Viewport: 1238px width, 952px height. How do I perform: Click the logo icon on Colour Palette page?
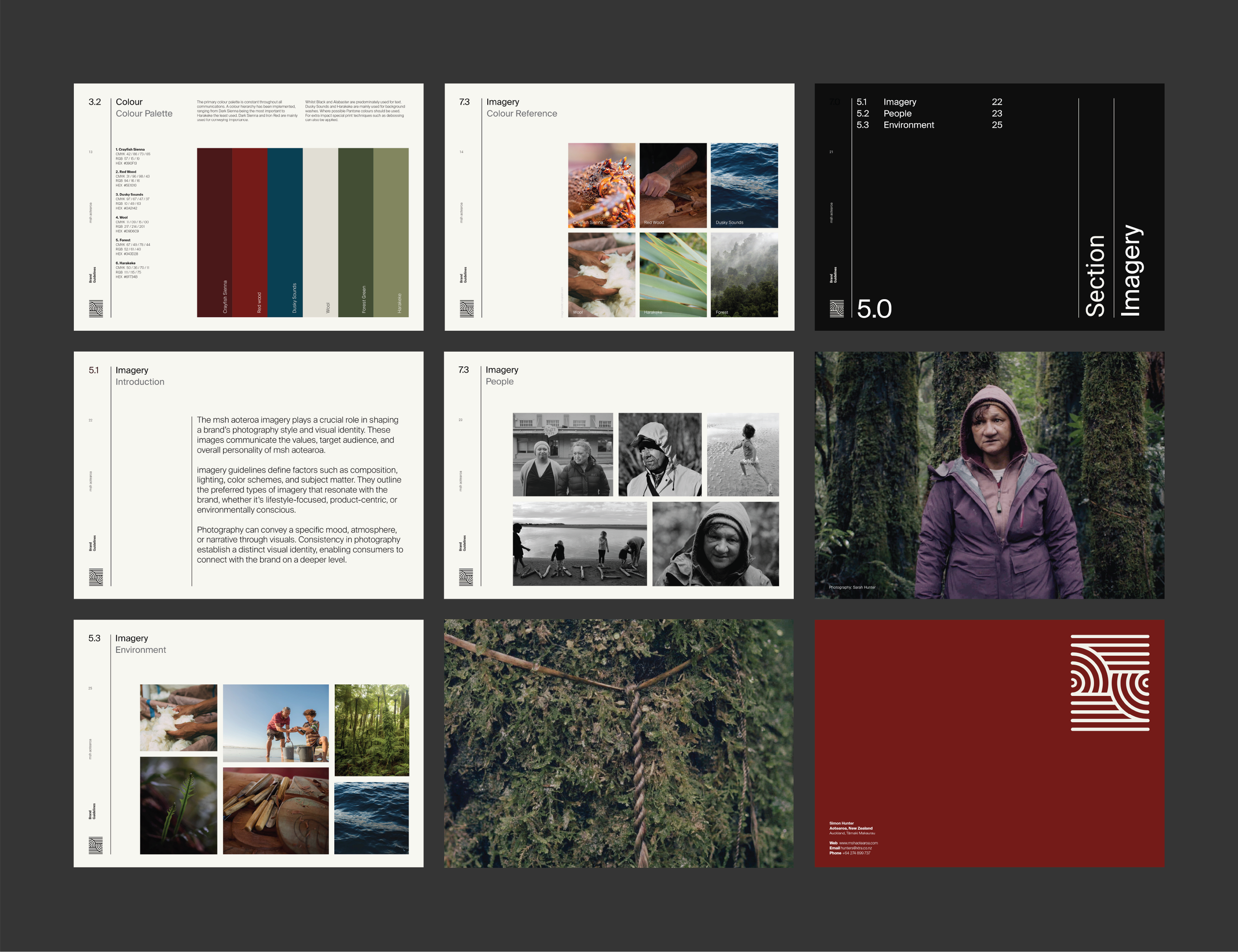96,308
